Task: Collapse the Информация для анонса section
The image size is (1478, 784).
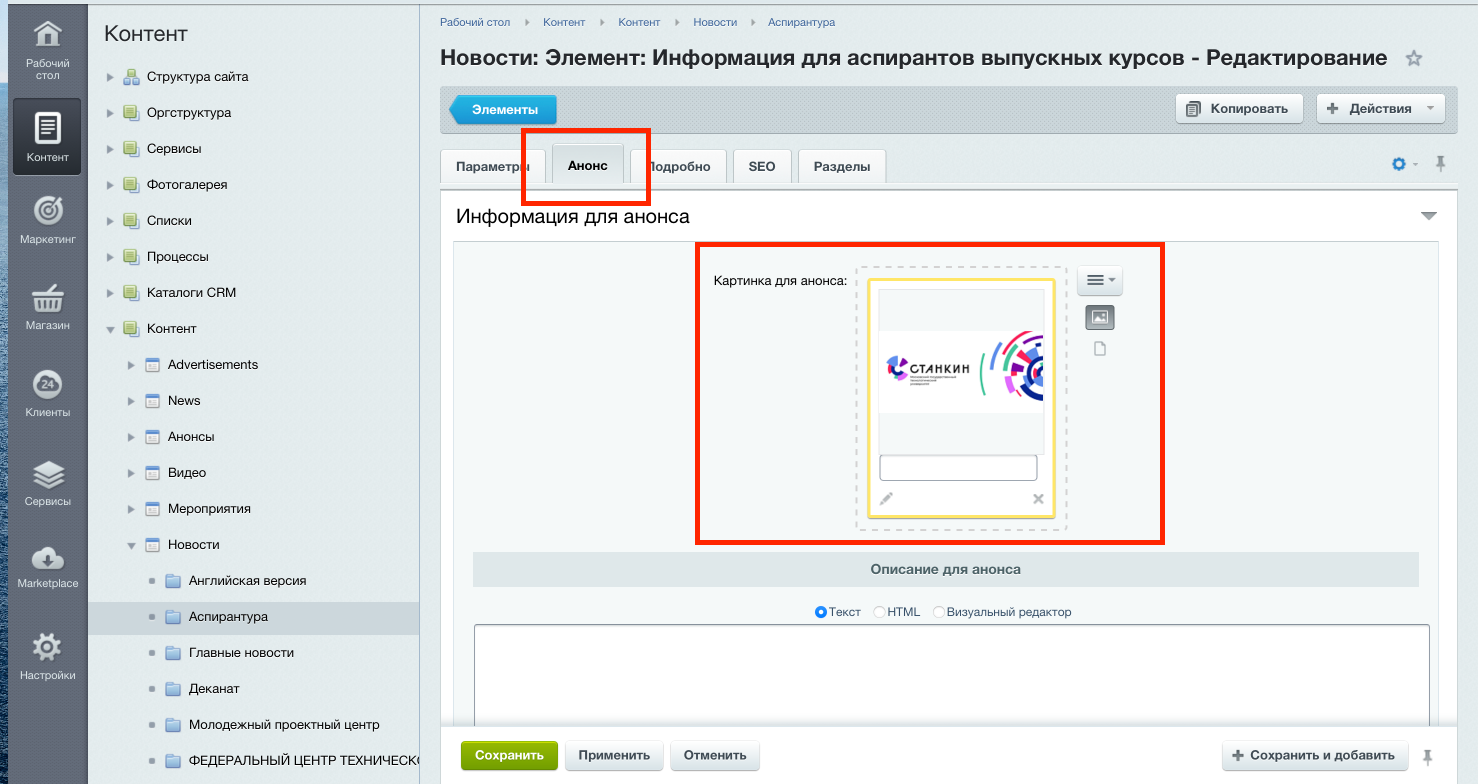Action: tap(1429, 216)
